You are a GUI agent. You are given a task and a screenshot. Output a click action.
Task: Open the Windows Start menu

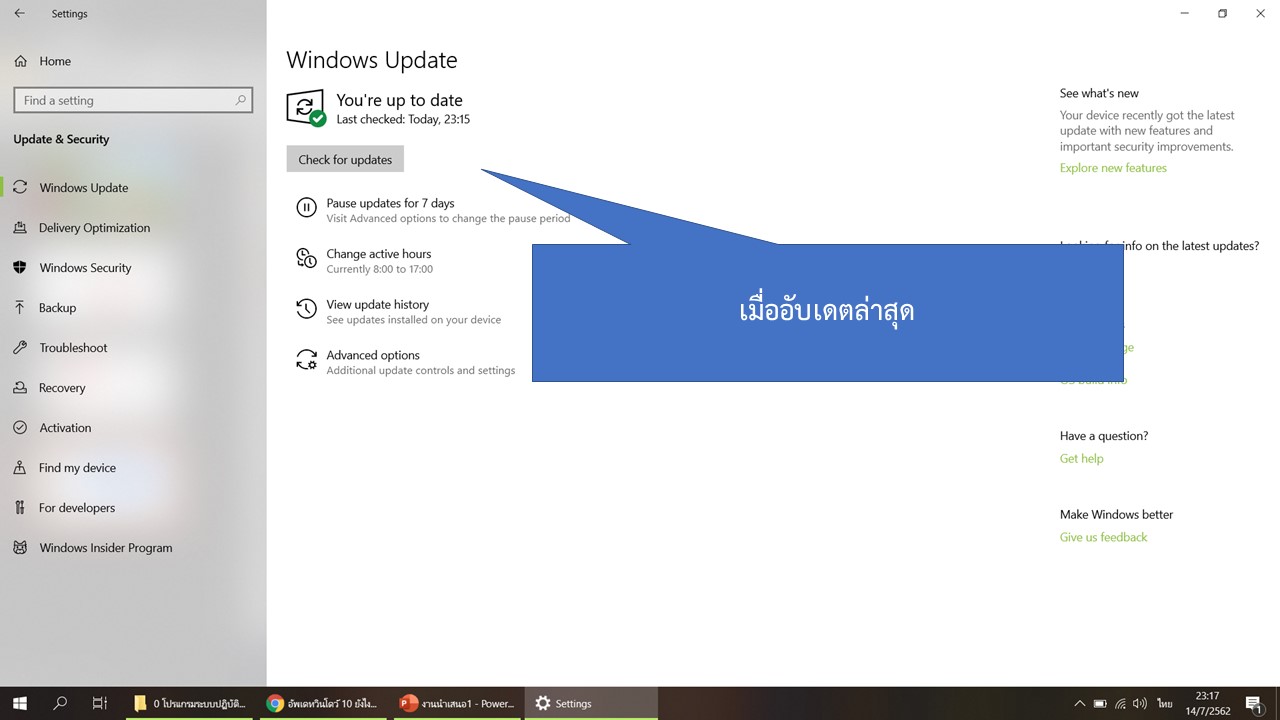point(20,703)
